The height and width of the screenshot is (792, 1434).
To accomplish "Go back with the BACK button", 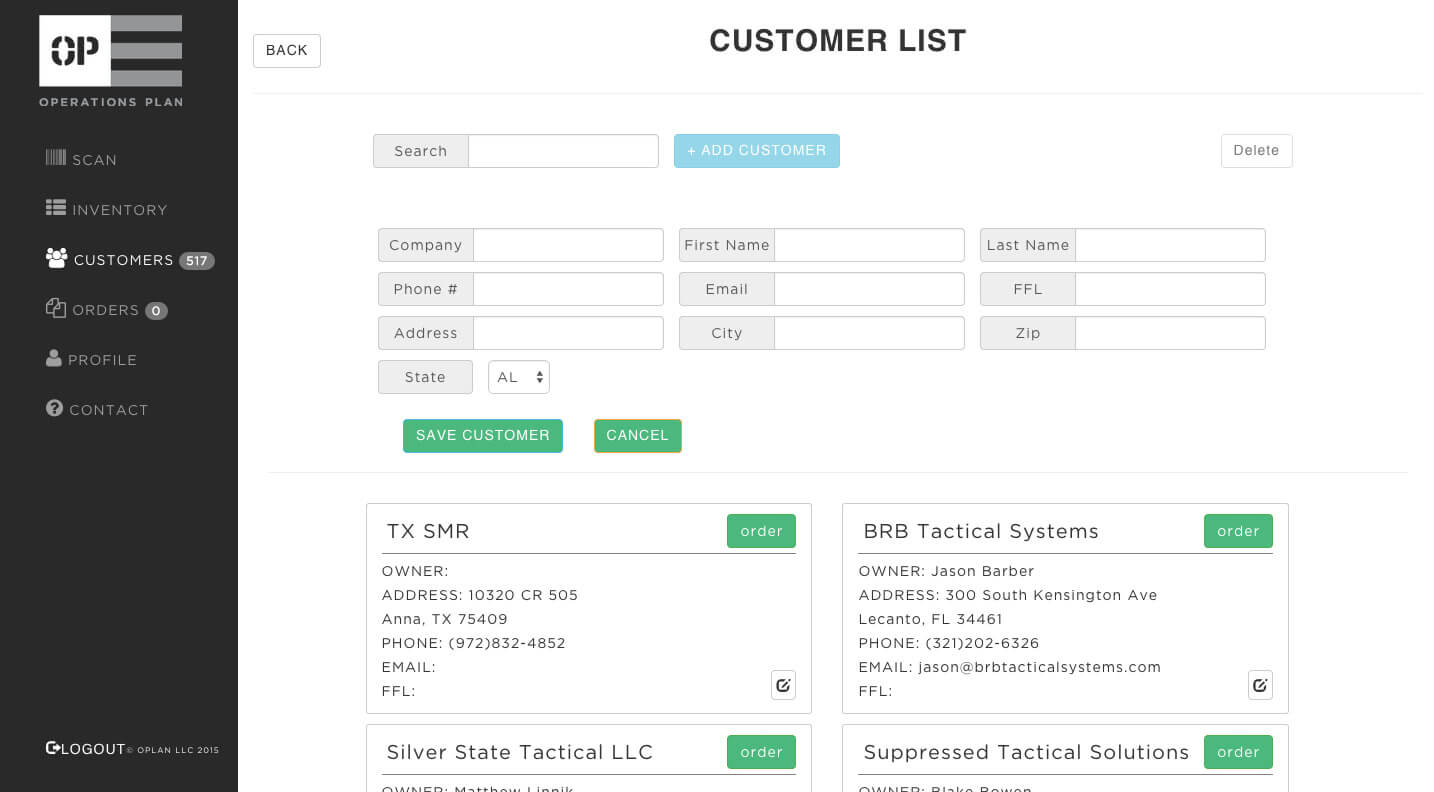I will 287,51.
